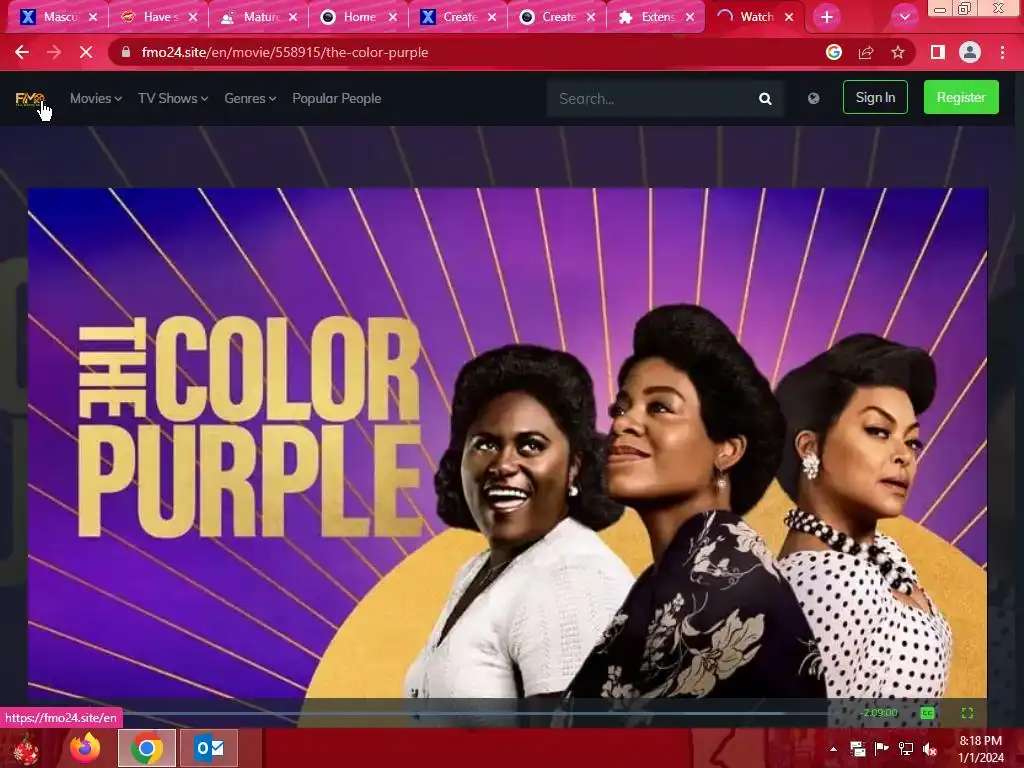1024x768 pixels.
Task: Click the address bar URL
Action: pyautogui.click(x=285, y=52)
